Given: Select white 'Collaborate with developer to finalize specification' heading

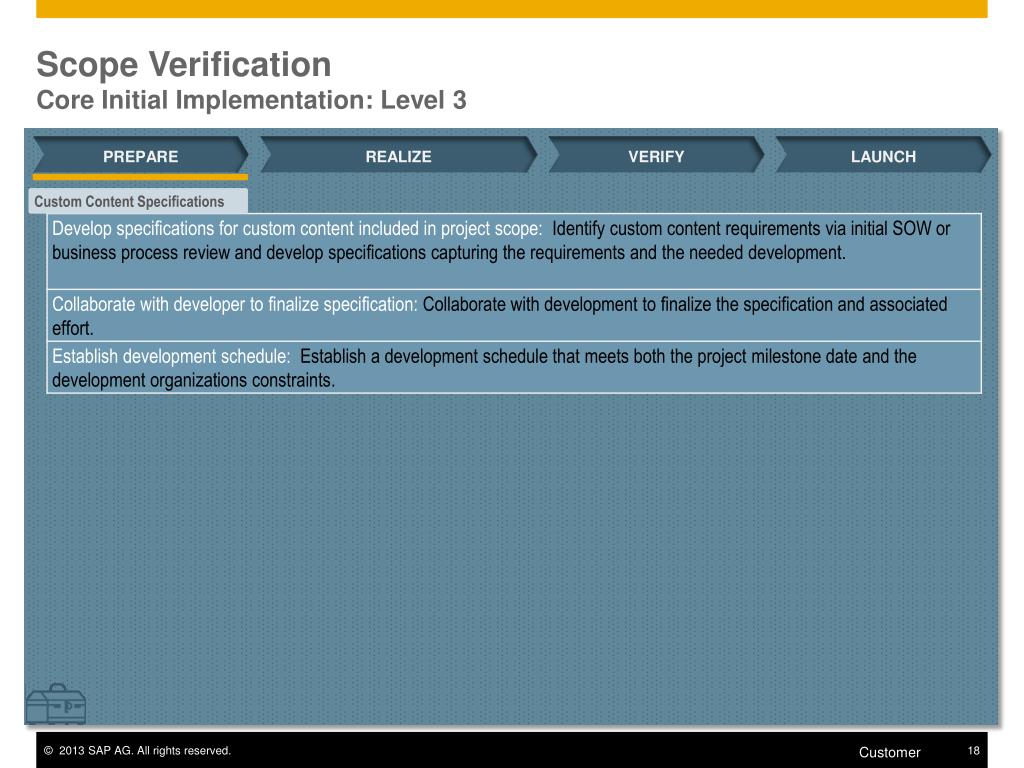Looking at the screenshot, I should coord(235,305).
